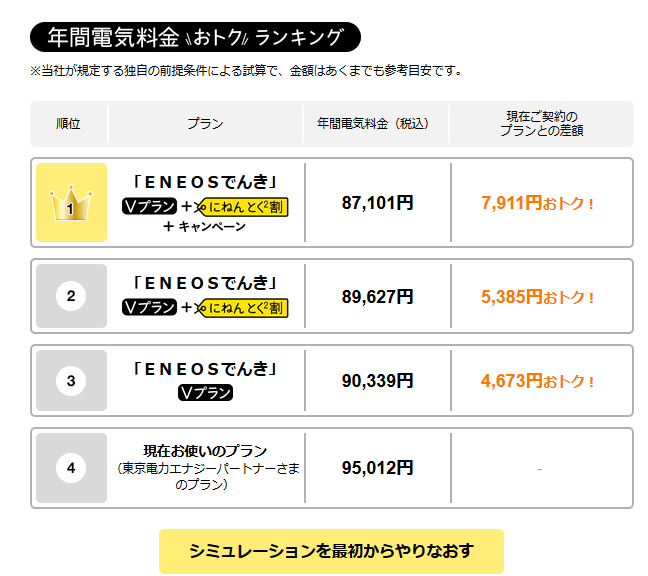This screenshot has height=576, width=648.
Task: Select the 順位 column header
Action: [x=68, y=124]
